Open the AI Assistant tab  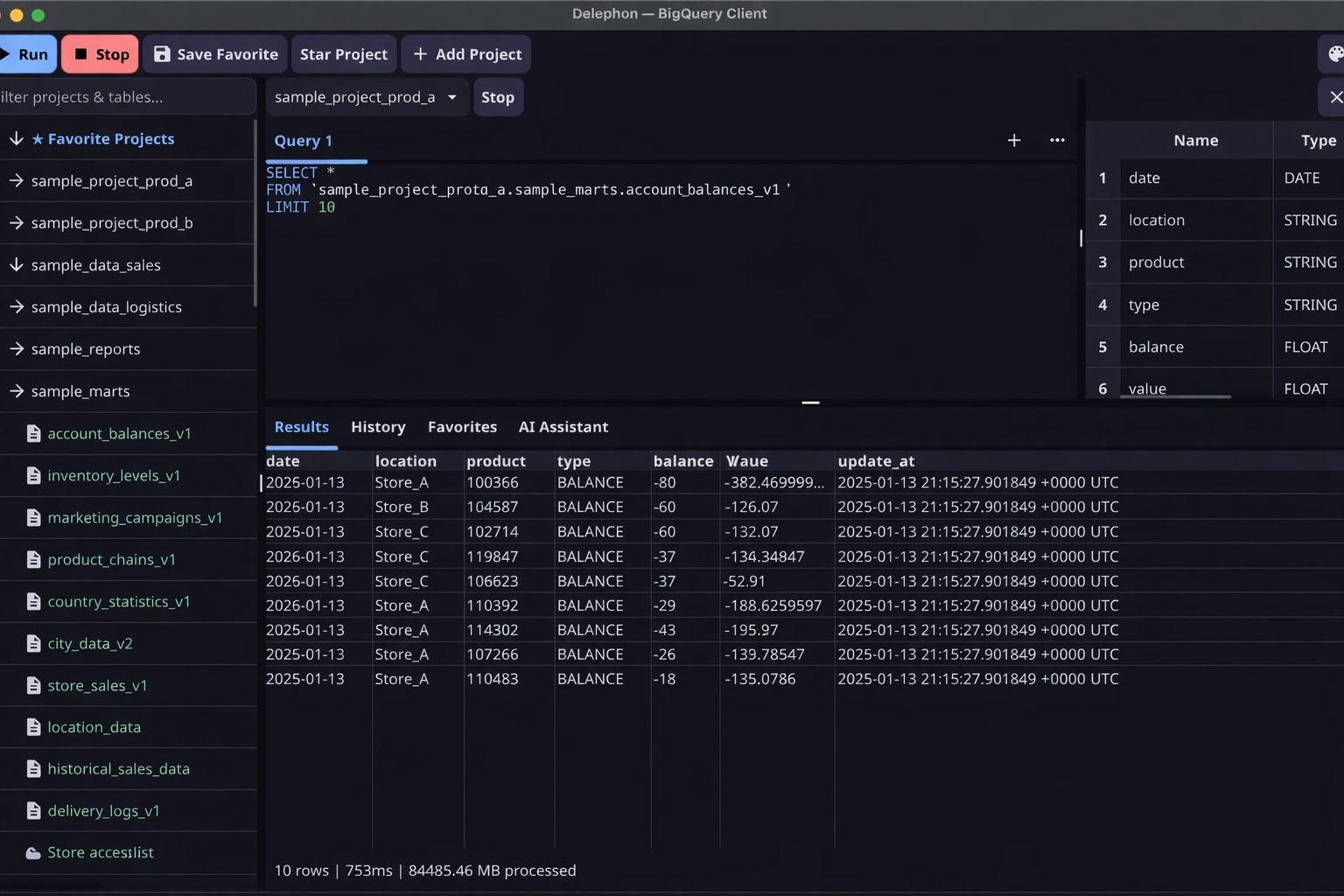pyautogui.click(x=563, y=427)
